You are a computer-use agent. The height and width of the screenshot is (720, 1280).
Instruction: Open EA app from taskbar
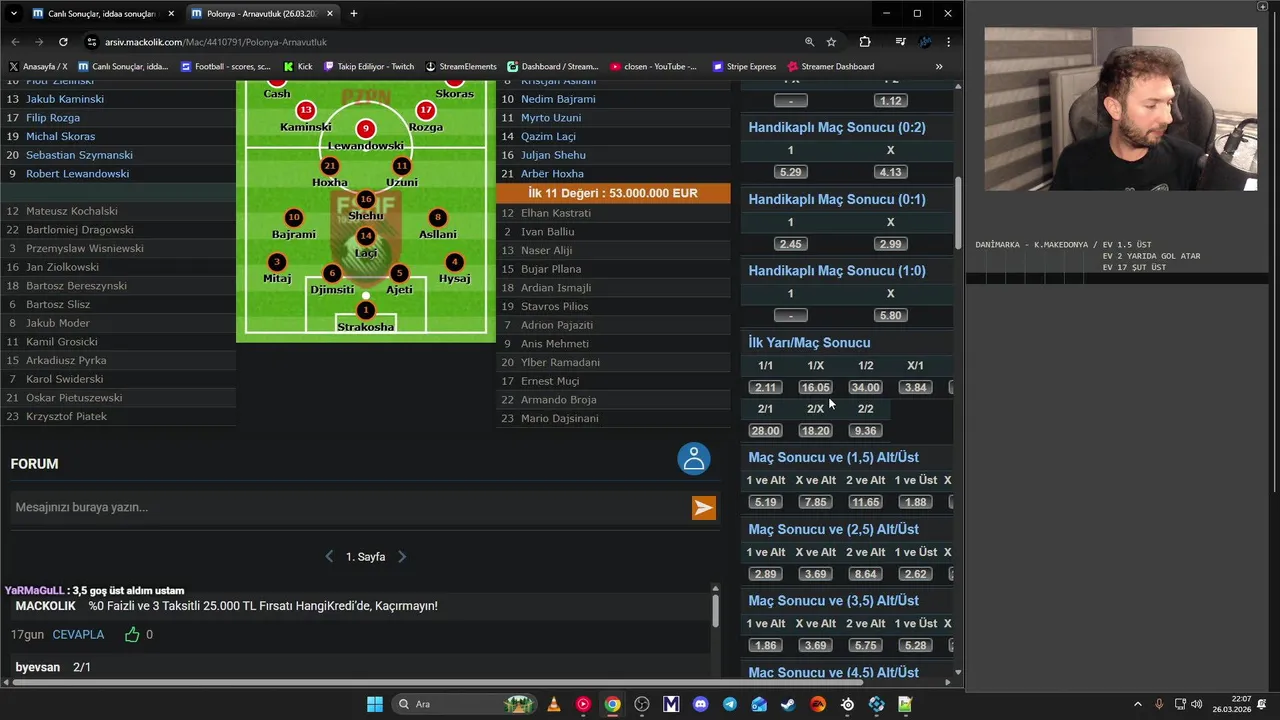point(818,704)
